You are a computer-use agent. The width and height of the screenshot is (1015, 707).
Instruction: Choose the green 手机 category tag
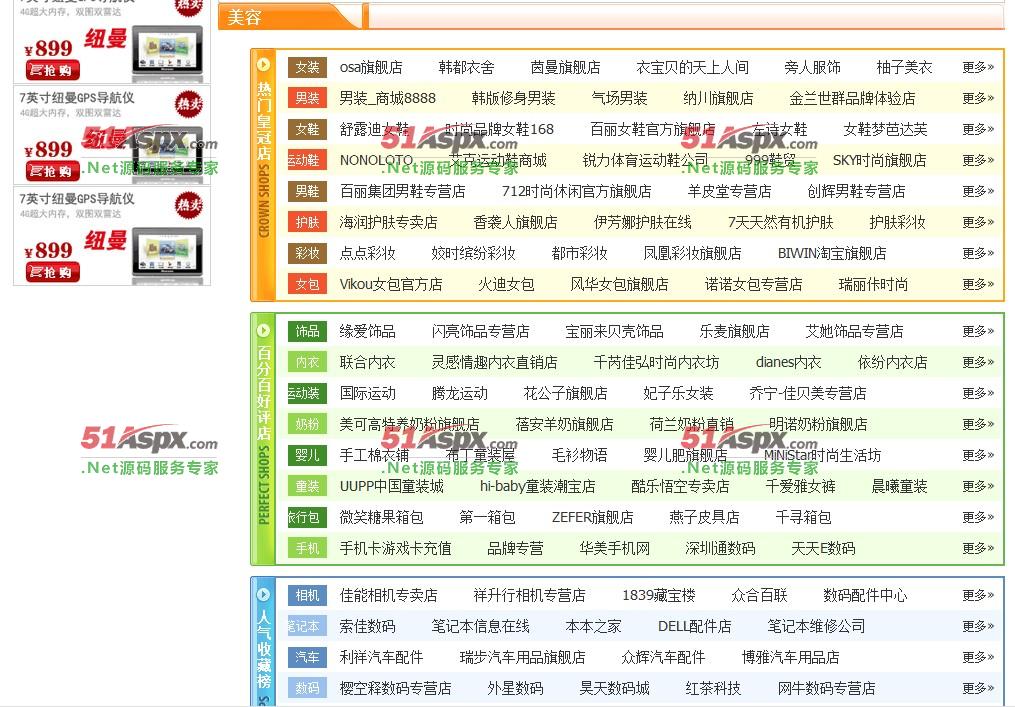tap(307, 548)
